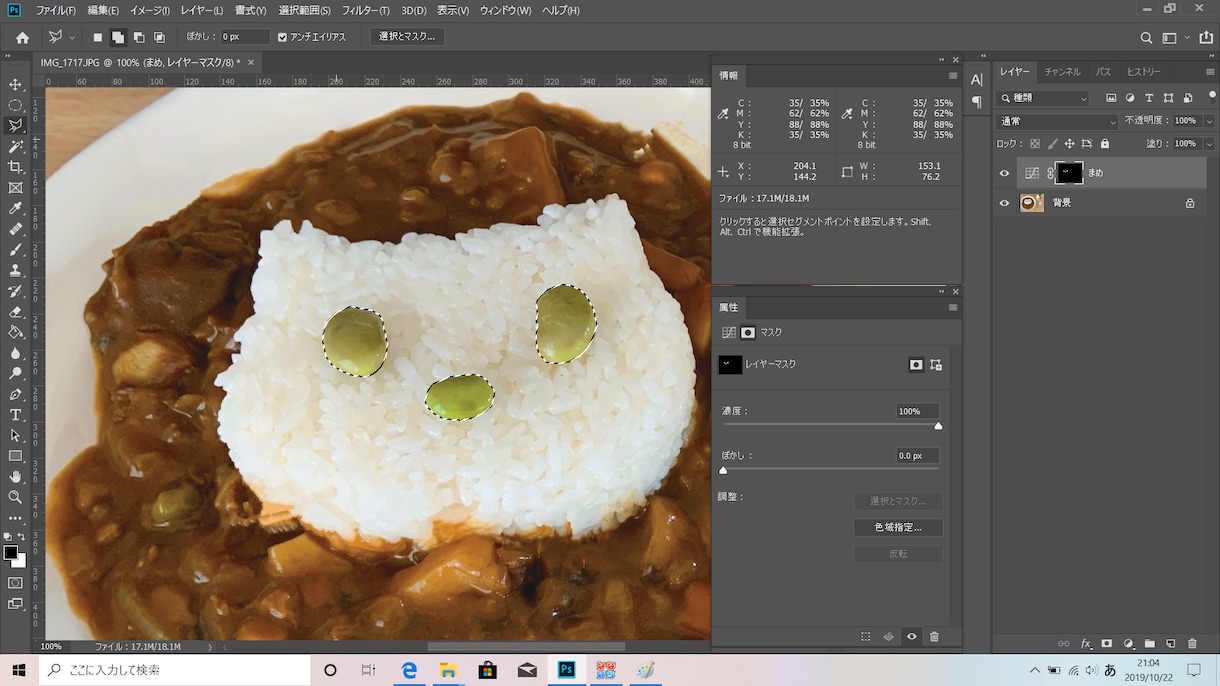This screenshot has height=686, width=1220.
Task: Open the イメージ(I) menu
Action: click(x=149, y=10)
